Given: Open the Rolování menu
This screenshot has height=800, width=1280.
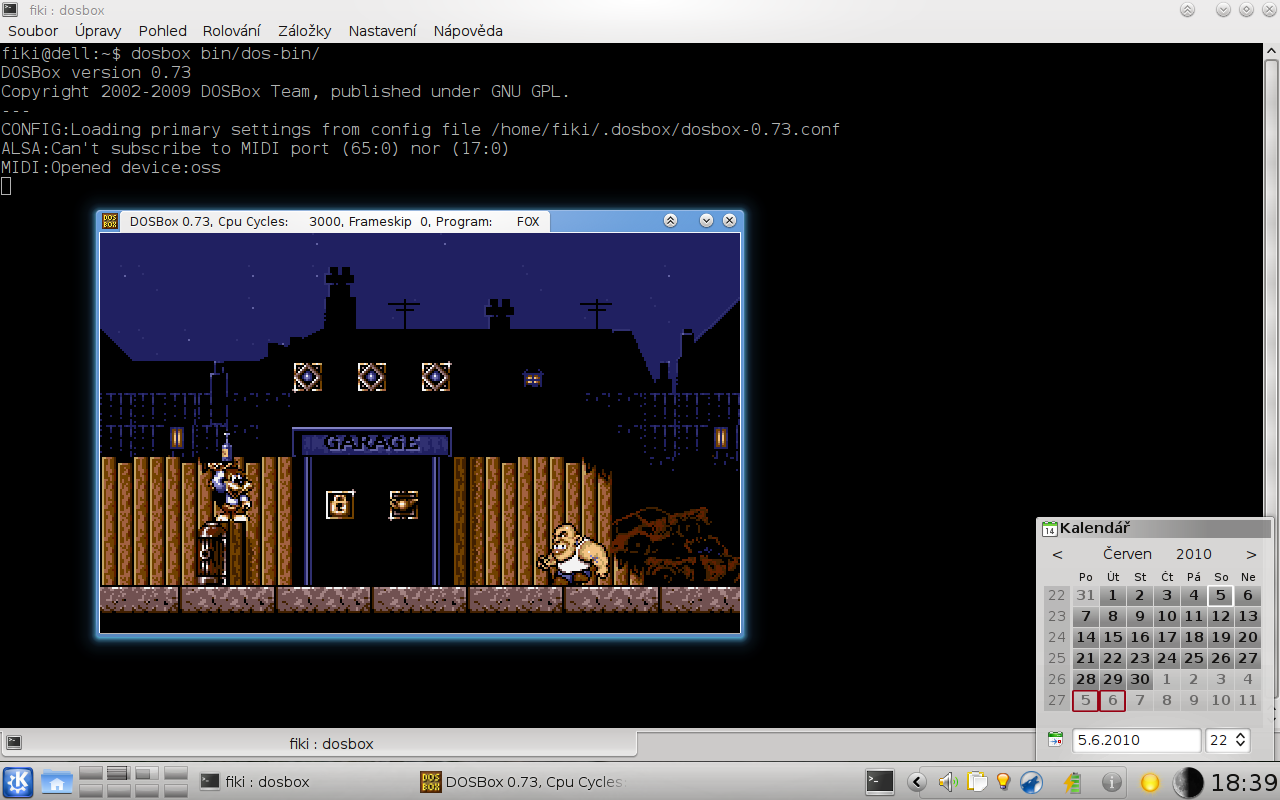Looking at the screenshot, I should pyautogui.click(x=231, y=31).
